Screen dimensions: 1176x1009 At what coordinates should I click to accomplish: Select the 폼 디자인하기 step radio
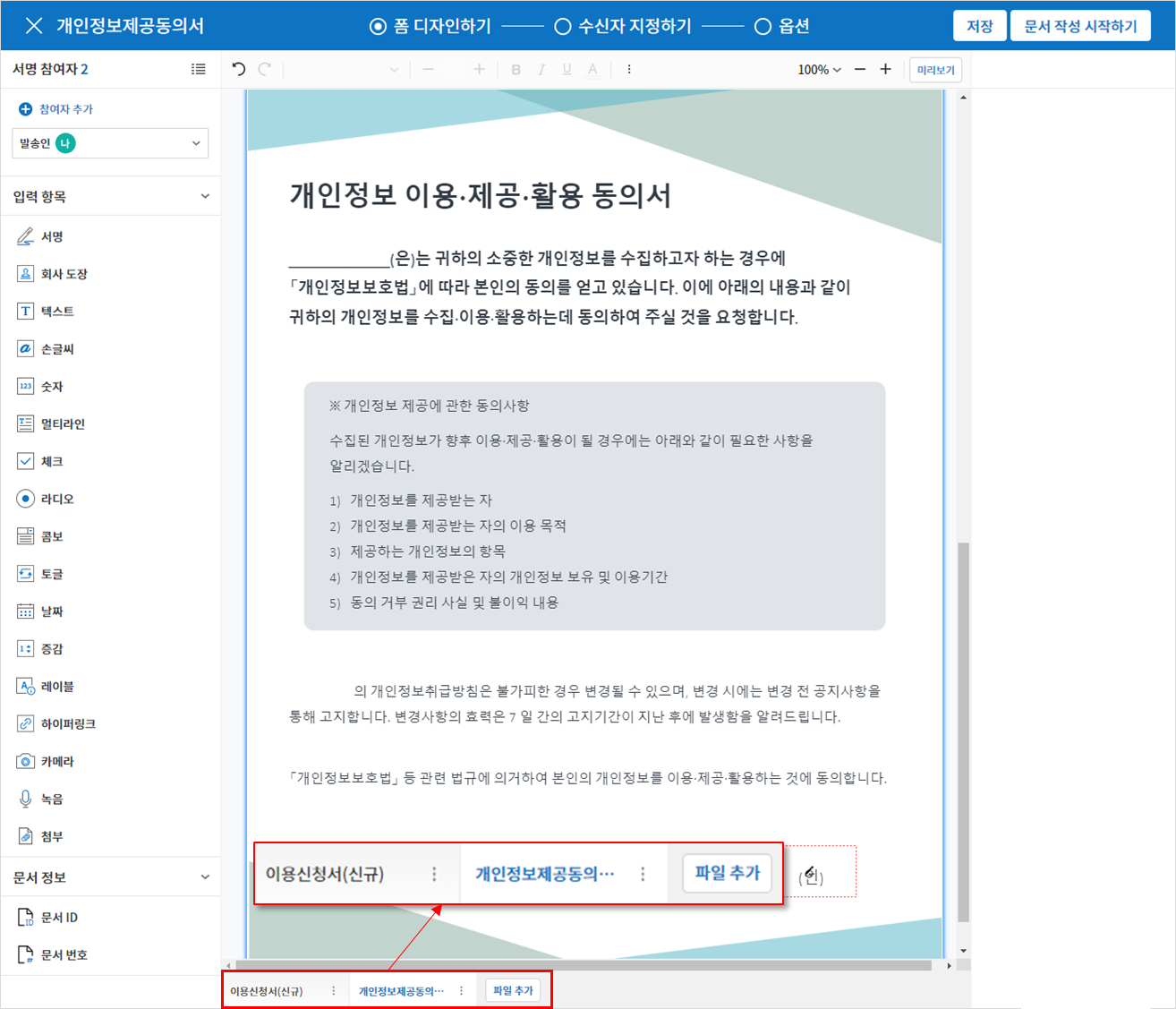click(x=378, y=27)
